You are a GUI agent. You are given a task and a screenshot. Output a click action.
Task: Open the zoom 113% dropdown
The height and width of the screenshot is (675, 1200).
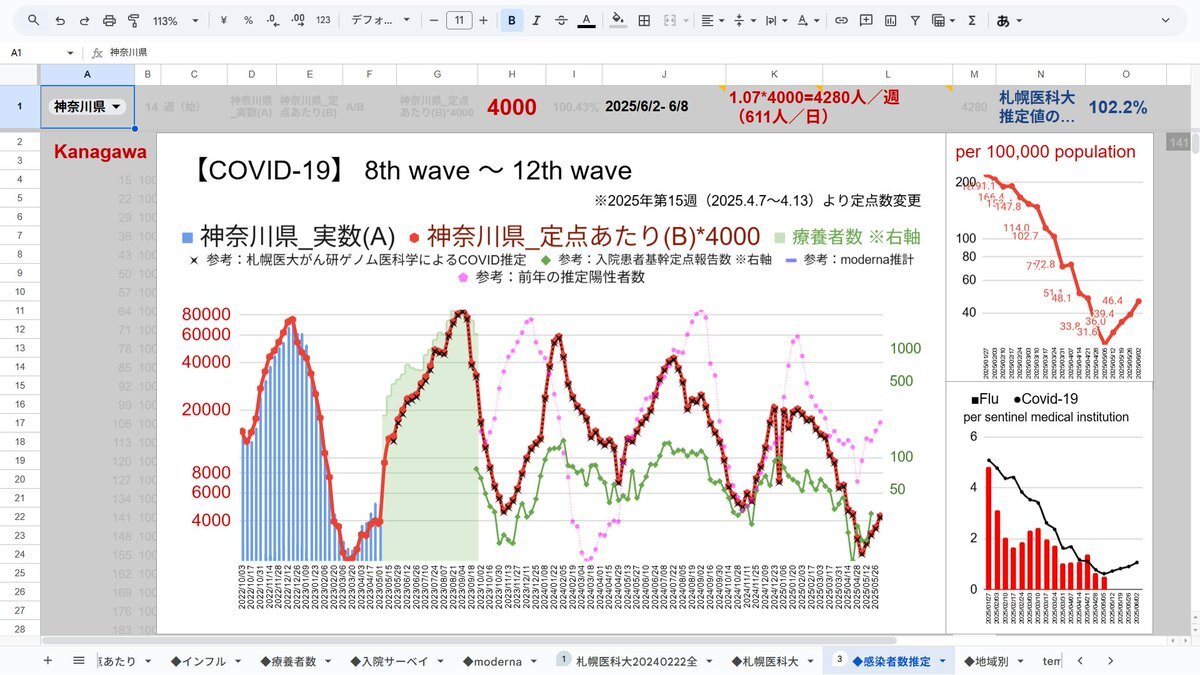pos(175,20)
